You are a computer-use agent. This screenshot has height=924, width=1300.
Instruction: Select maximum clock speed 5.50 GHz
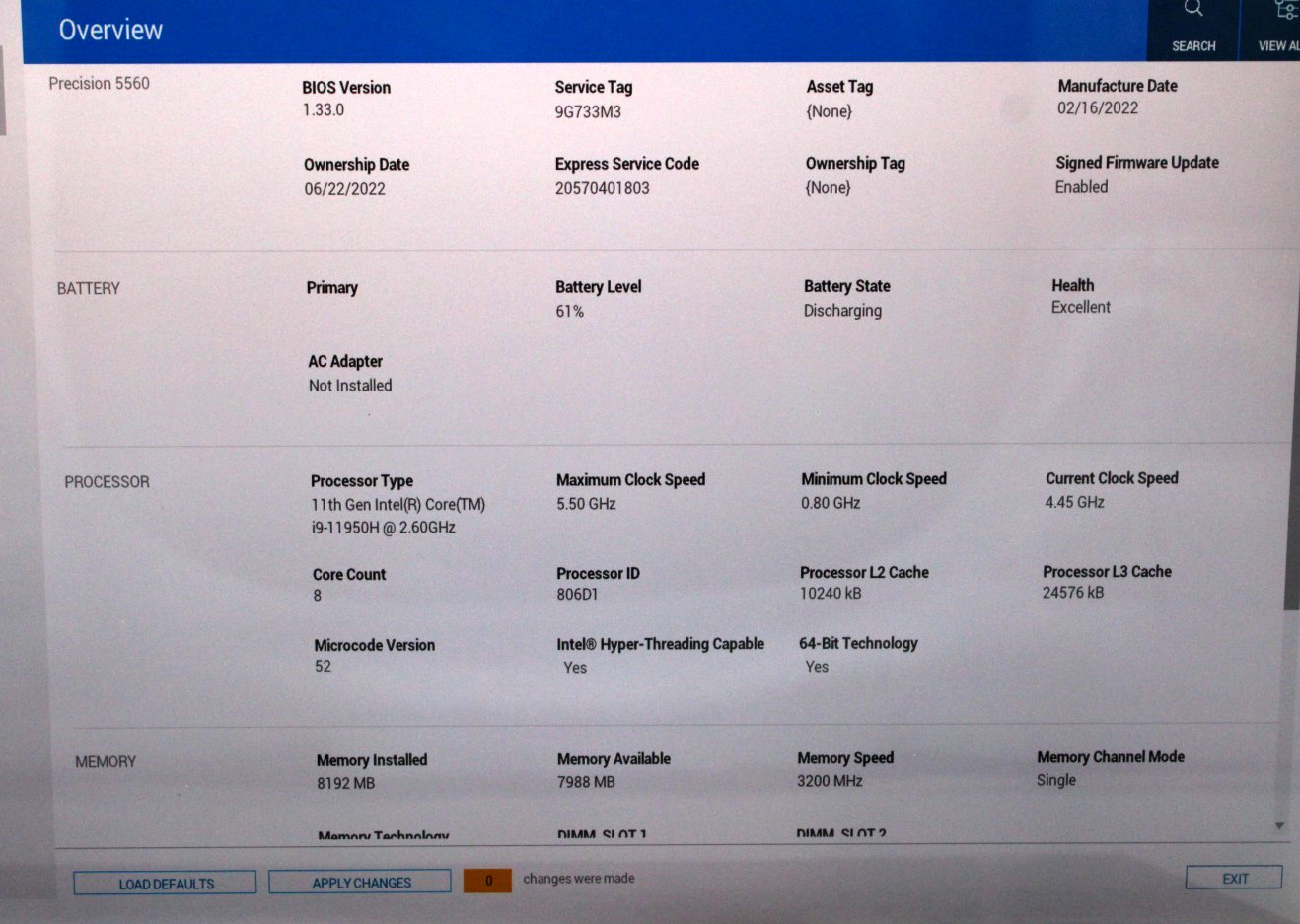click(586, 504)
